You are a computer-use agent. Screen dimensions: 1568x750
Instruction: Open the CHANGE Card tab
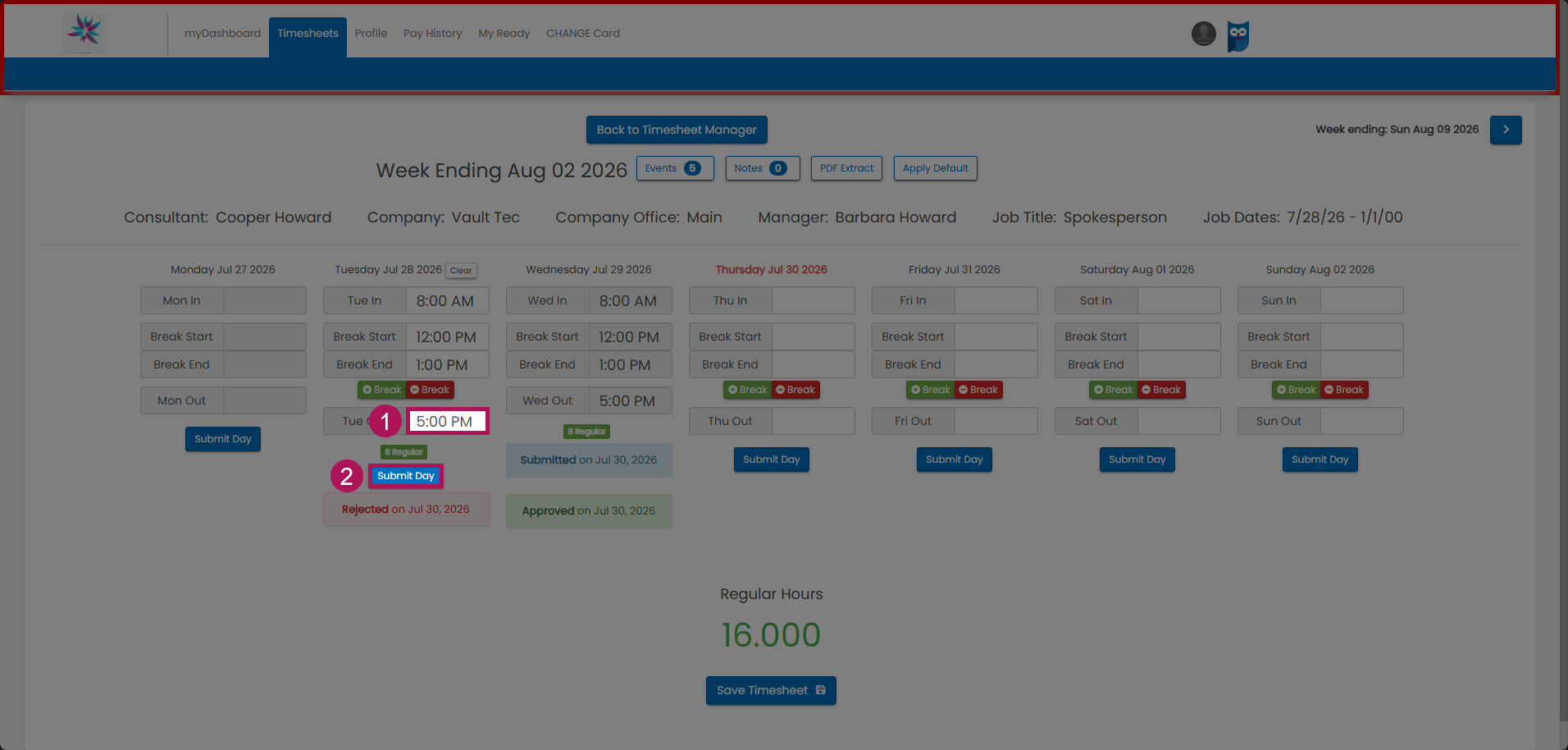583,34
